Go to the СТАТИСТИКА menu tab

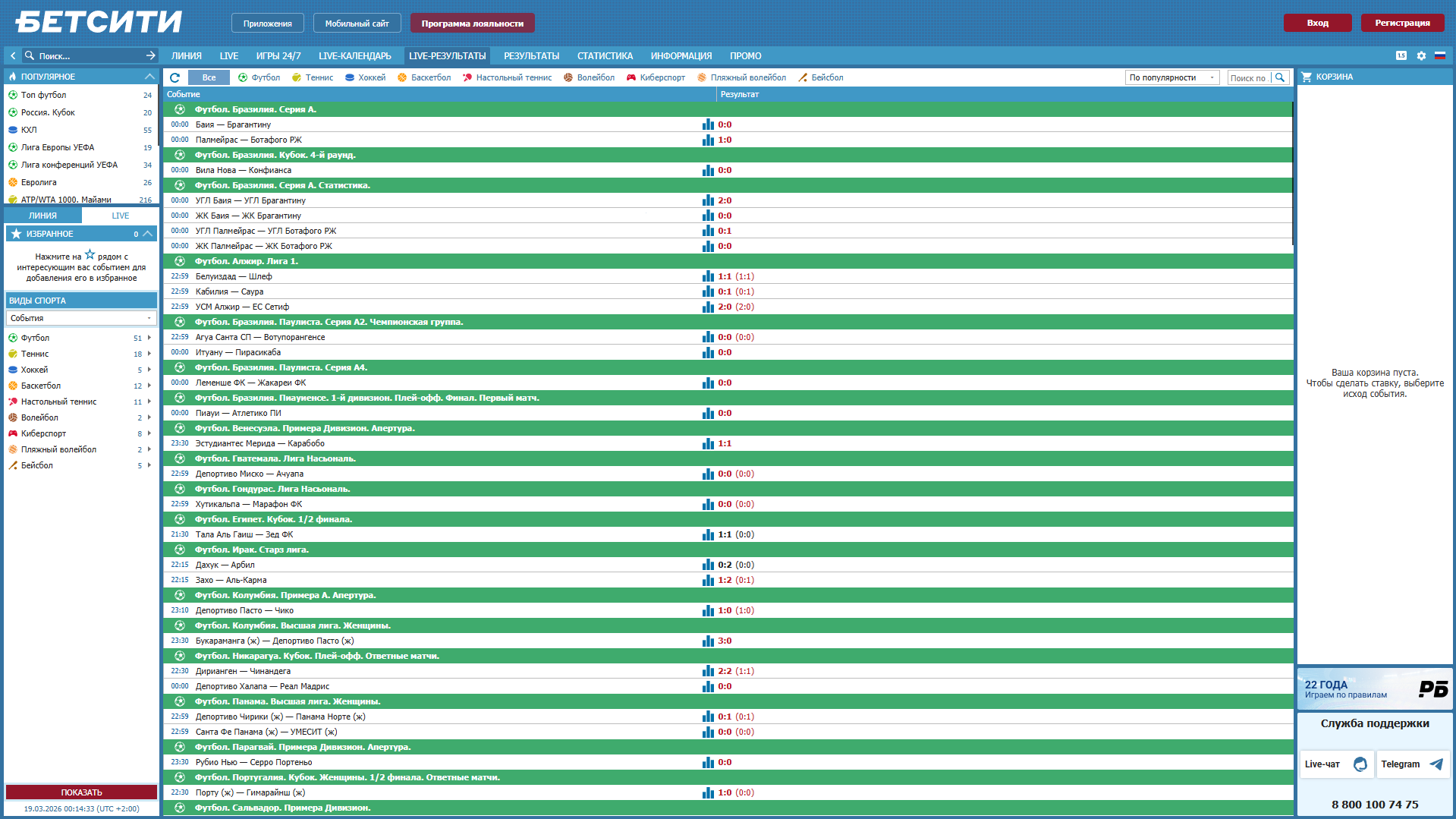coord(605,55)
